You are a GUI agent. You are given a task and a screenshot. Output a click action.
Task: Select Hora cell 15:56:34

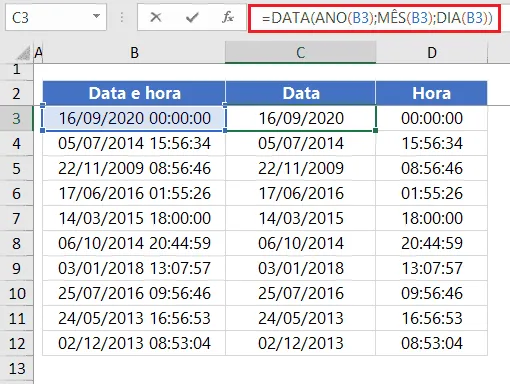click(432, 143)
